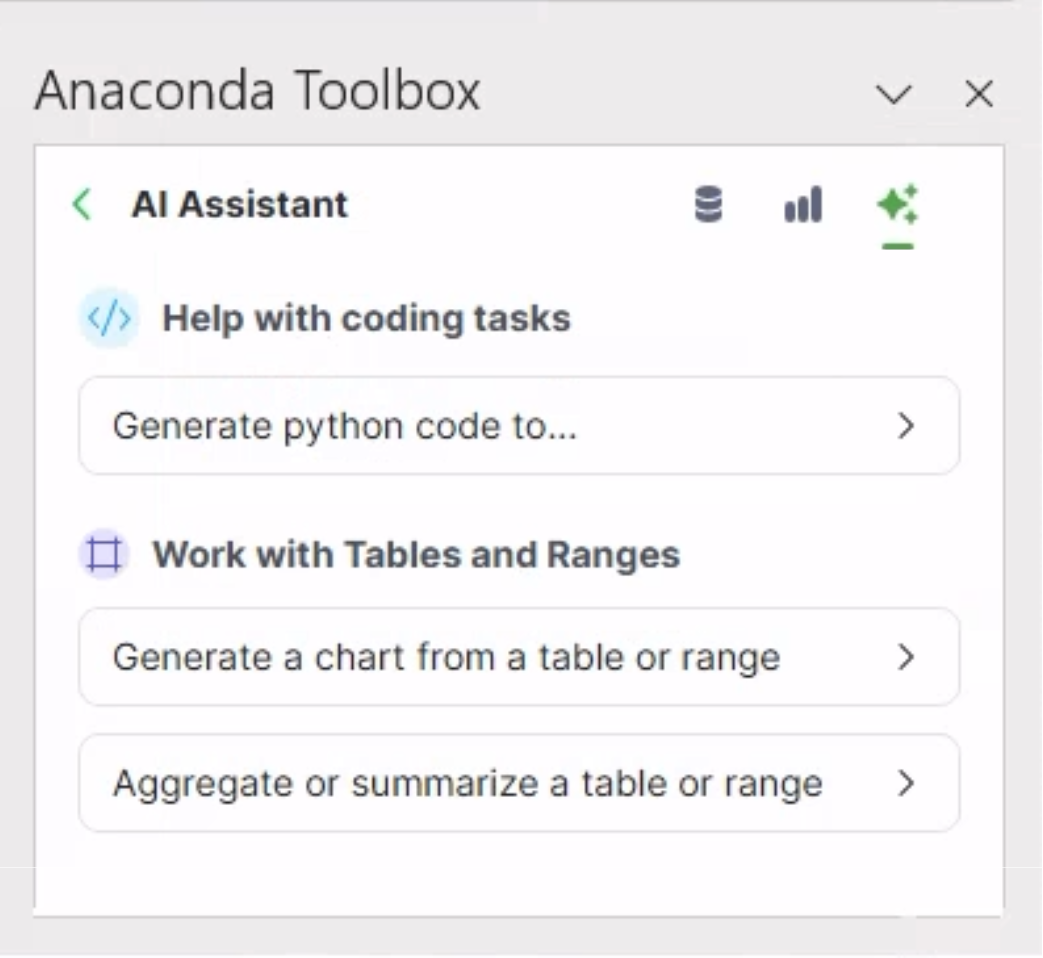
Task: Click the AI Assistant title
Action: [240, 204]
